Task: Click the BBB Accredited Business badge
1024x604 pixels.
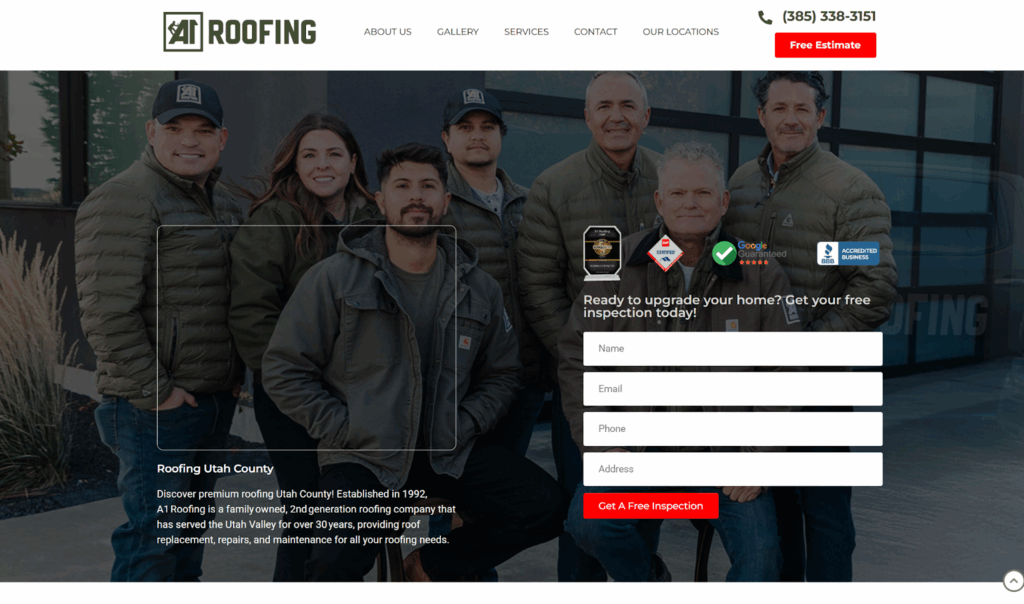Action: (x=848, y=253)
